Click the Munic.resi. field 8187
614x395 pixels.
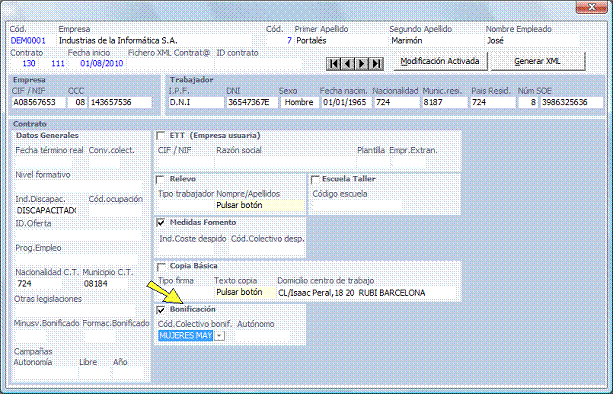click(x=444, y=103)
